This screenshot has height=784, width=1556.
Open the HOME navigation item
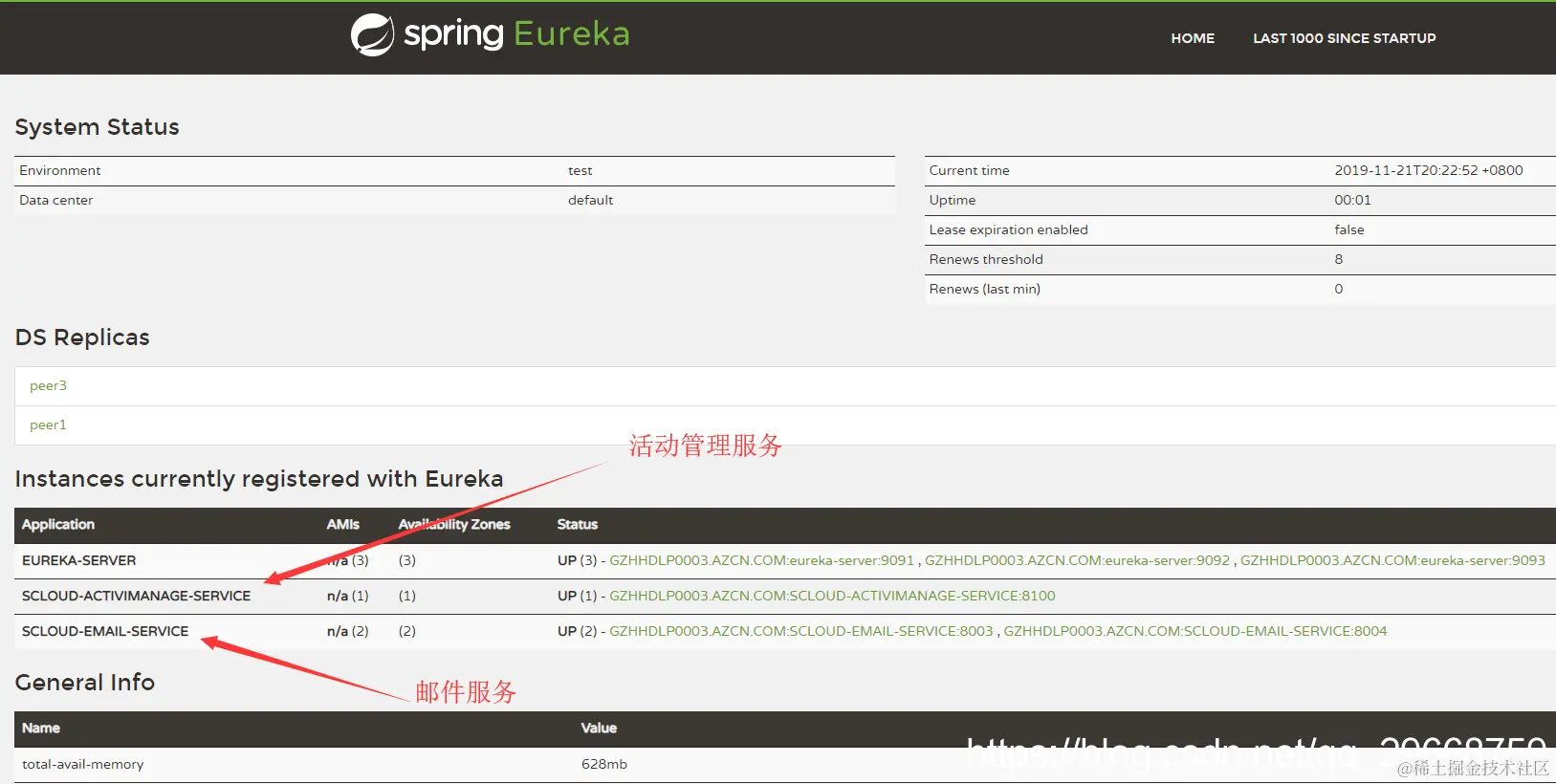(x=1193, y=38)
